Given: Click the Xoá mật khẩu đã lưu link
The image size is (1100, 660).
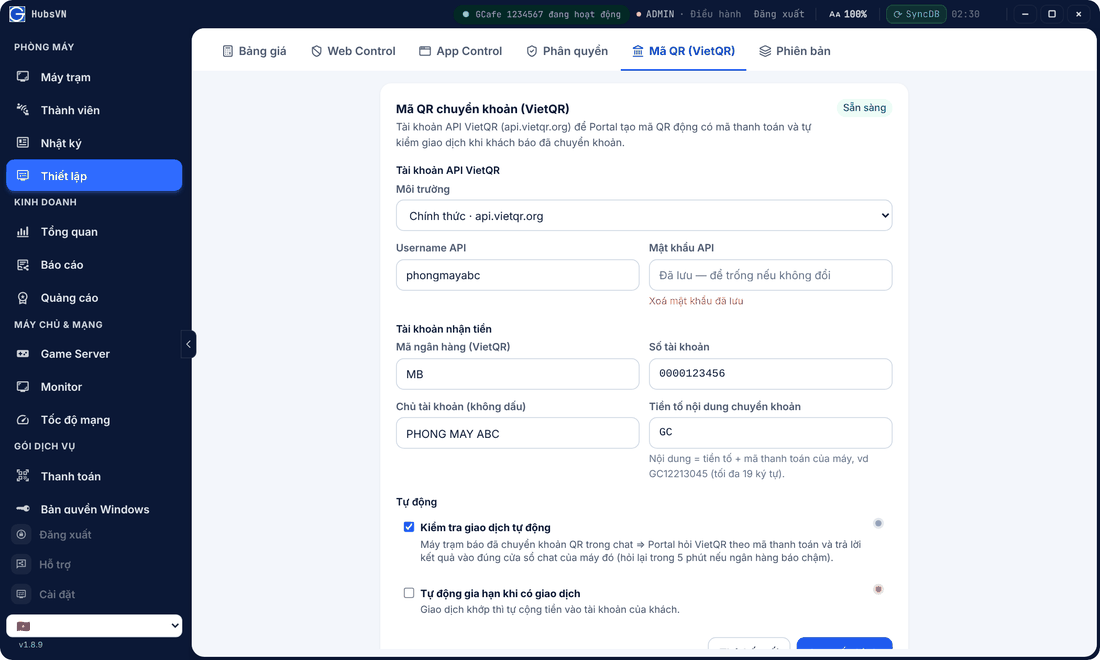Looking at the screenshot, I should (x=696, y=301).
